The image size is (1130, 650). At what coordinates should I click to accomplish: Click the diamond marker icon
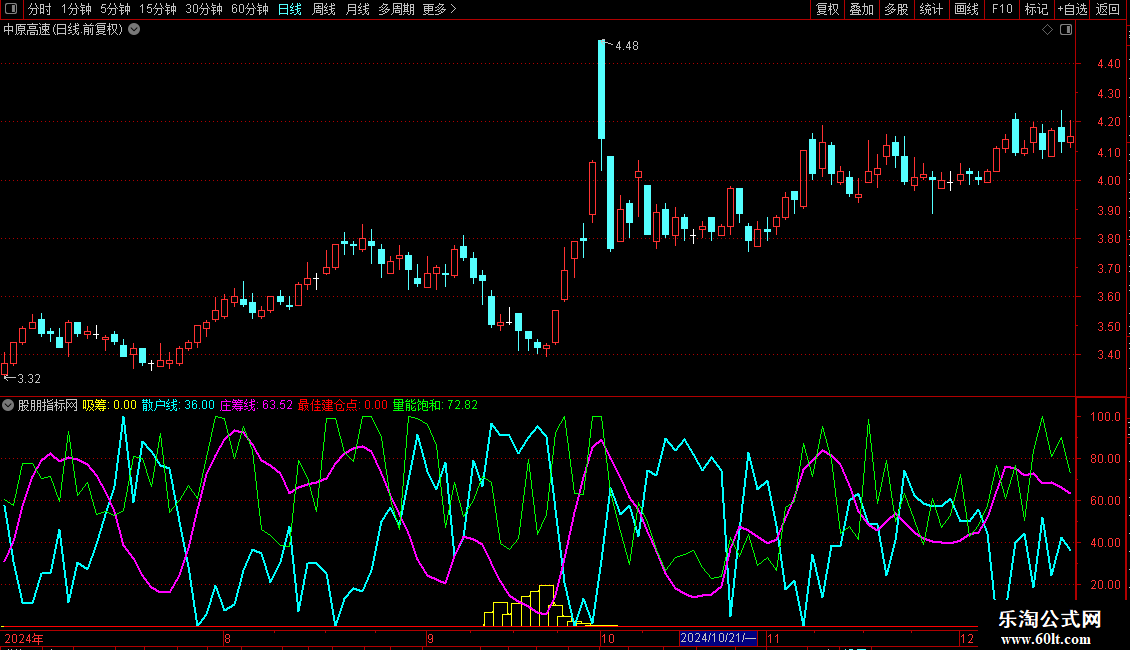click(1047, 30)
